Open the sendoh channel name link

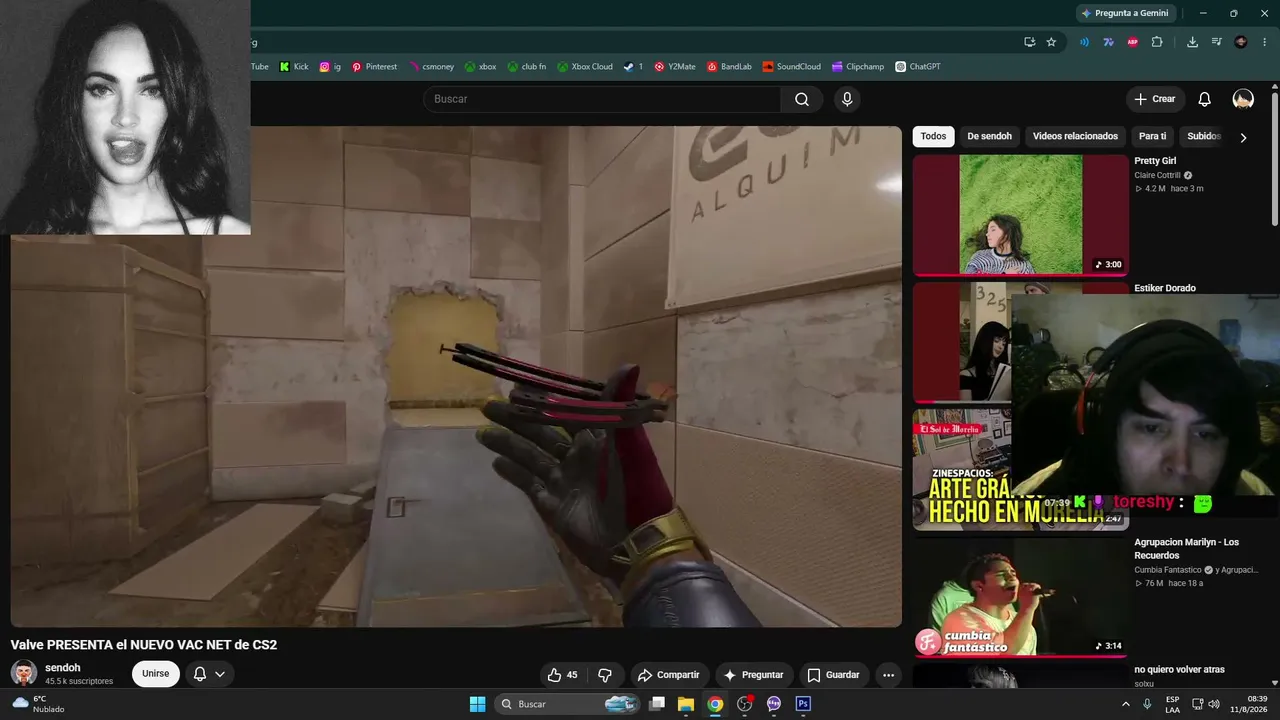coord(63,668)
